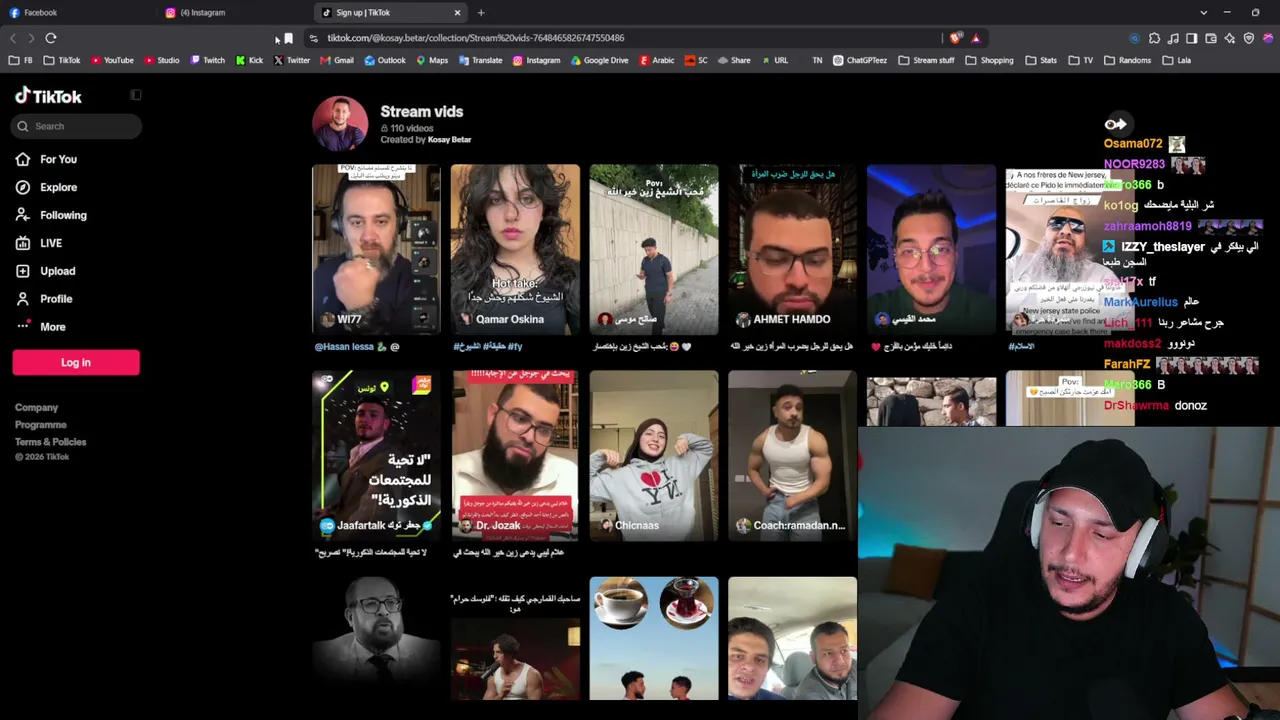Open the Kick bookmark
Screen dimensions: 1280x720
(x=249, y=60)
